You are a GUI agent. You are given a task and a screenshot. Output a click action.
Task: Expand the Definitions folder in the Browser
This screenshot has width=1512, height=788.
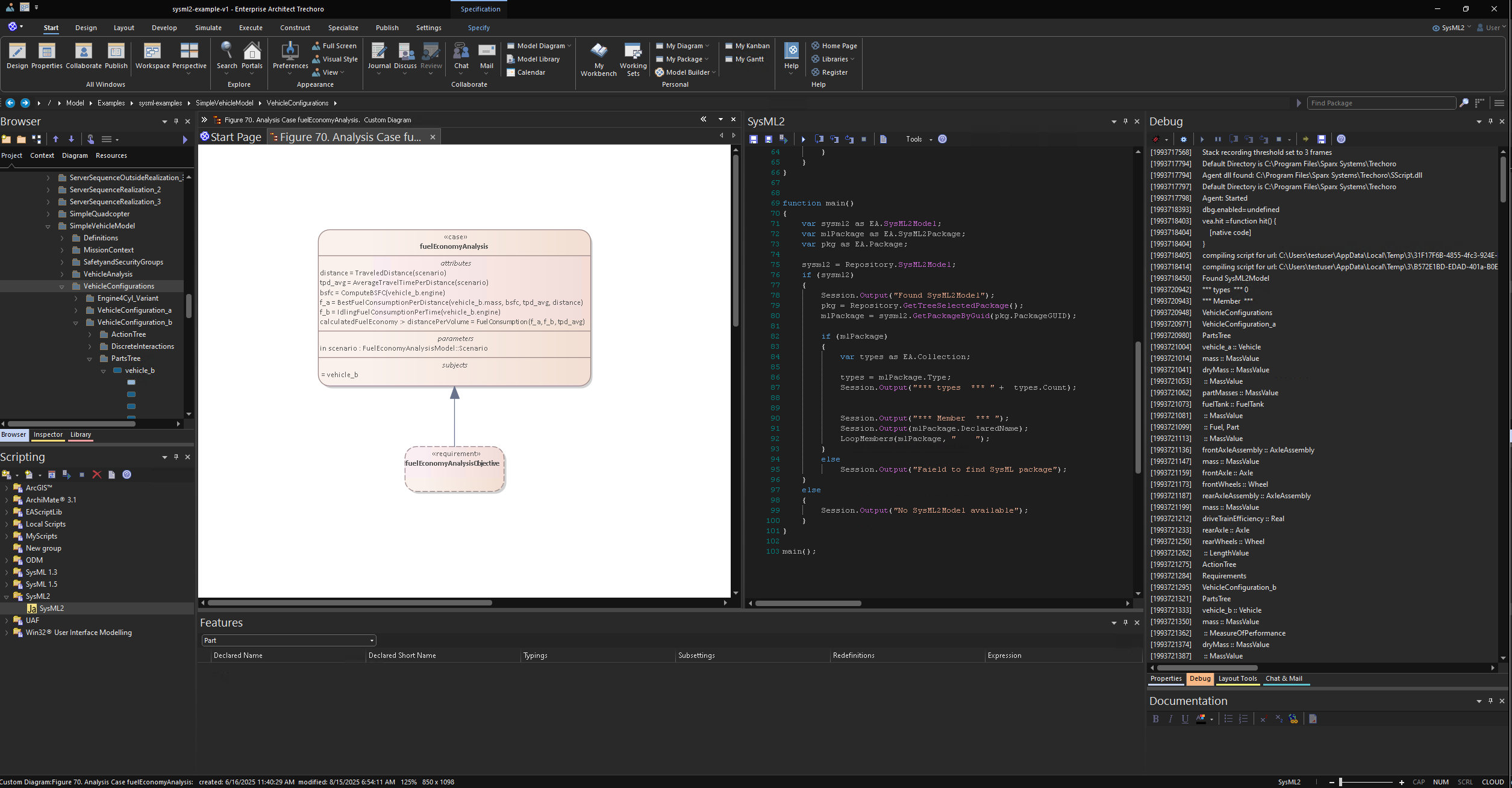pos(63,238)
